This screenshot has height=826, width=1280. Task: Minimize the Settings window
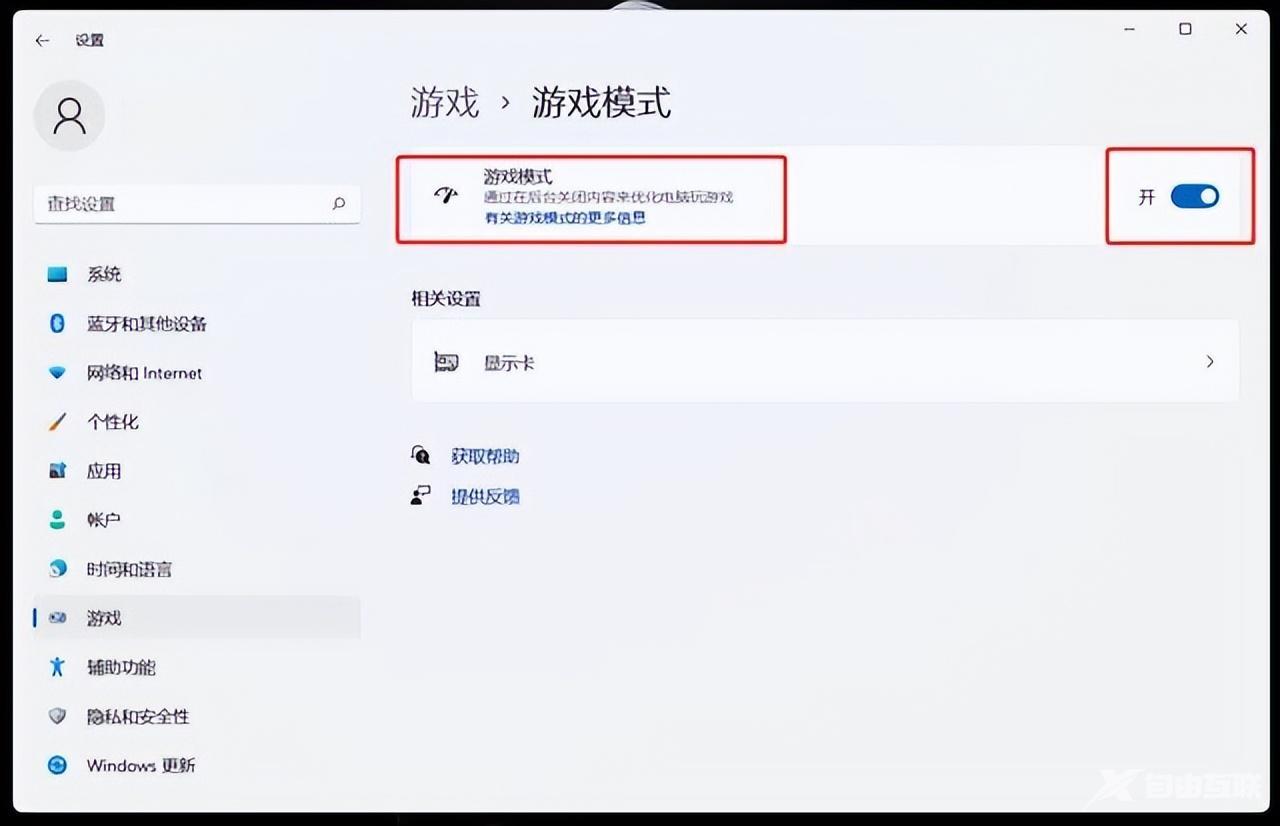[1129, 30]
